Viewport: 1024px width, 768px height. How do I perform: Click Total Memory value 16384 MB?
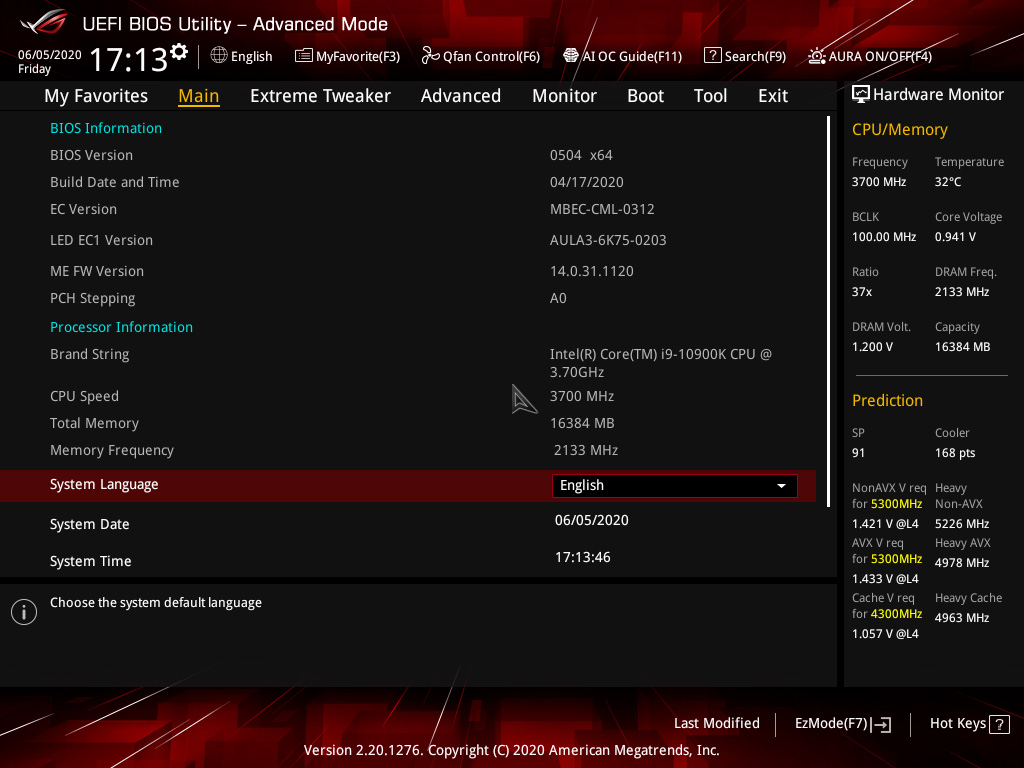coord(582,423)
